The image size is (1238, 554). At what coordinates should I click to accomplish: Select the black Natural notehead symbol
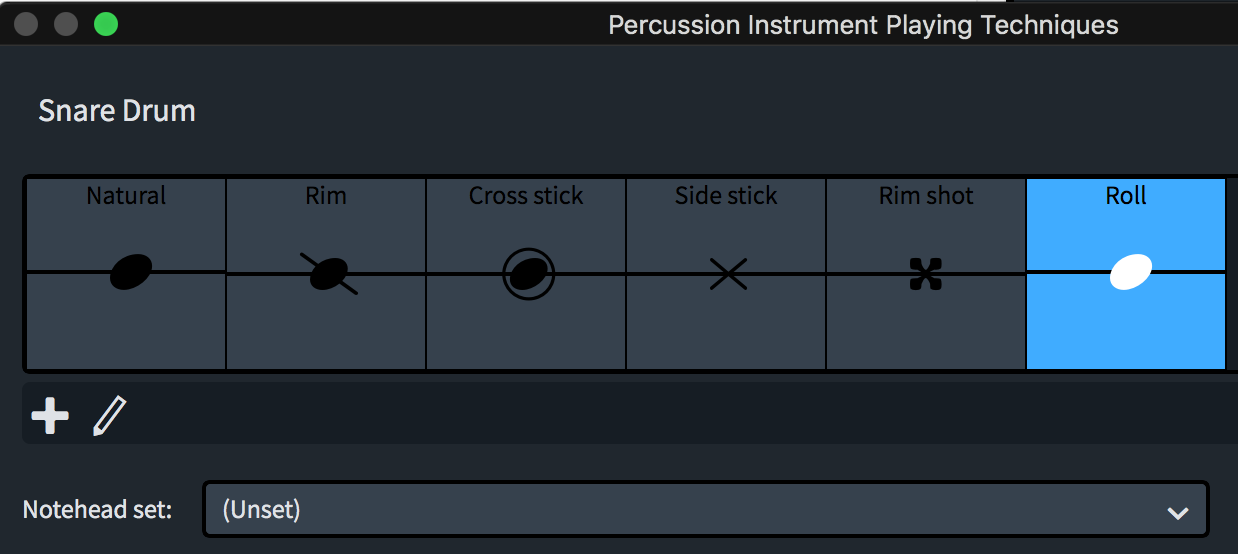coord(131,272)
